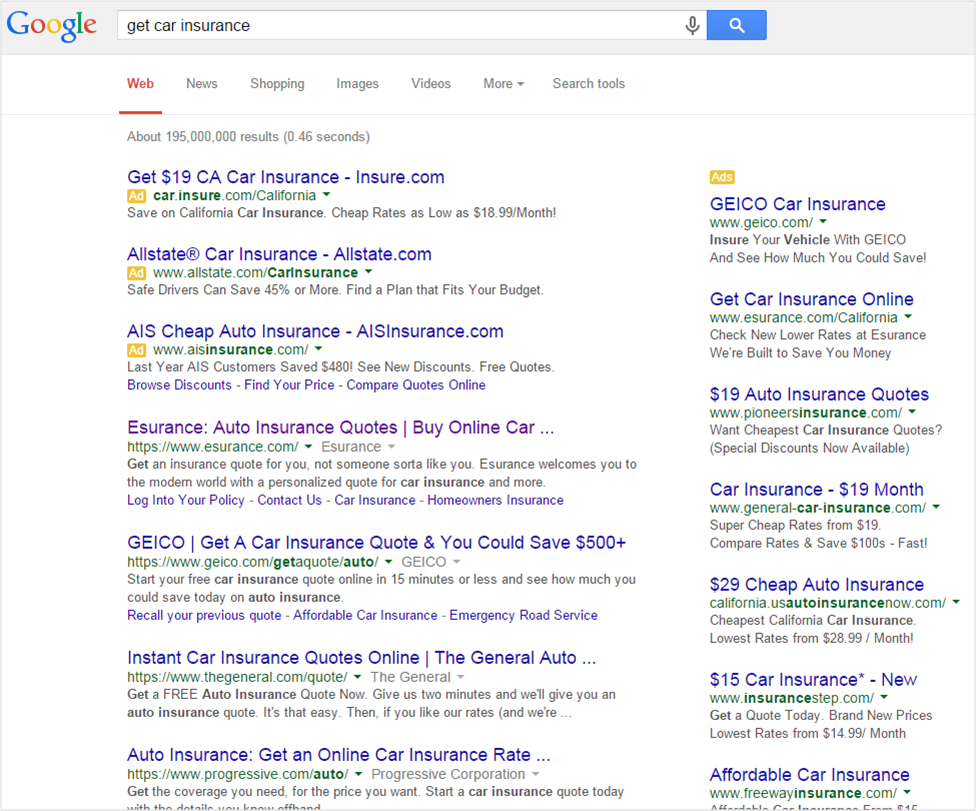
Task: Expand arrow next to https://www.esurance.com/ URL
Action: tap(308, 446)
